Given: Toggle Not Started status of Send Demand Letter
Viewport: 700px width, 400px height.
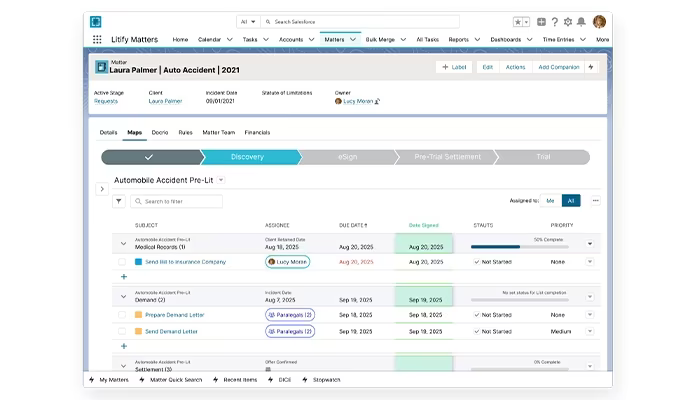Looking at the screenshot, I should pos(476,331).
